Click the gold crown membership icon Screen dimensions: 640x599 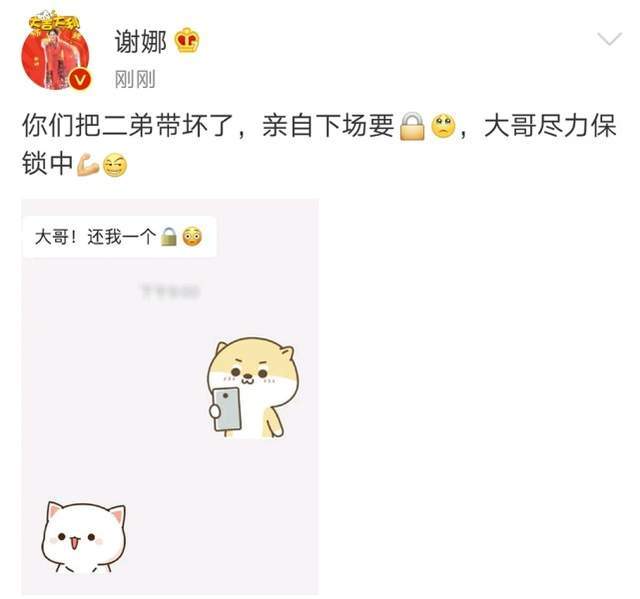pos(187,40)
